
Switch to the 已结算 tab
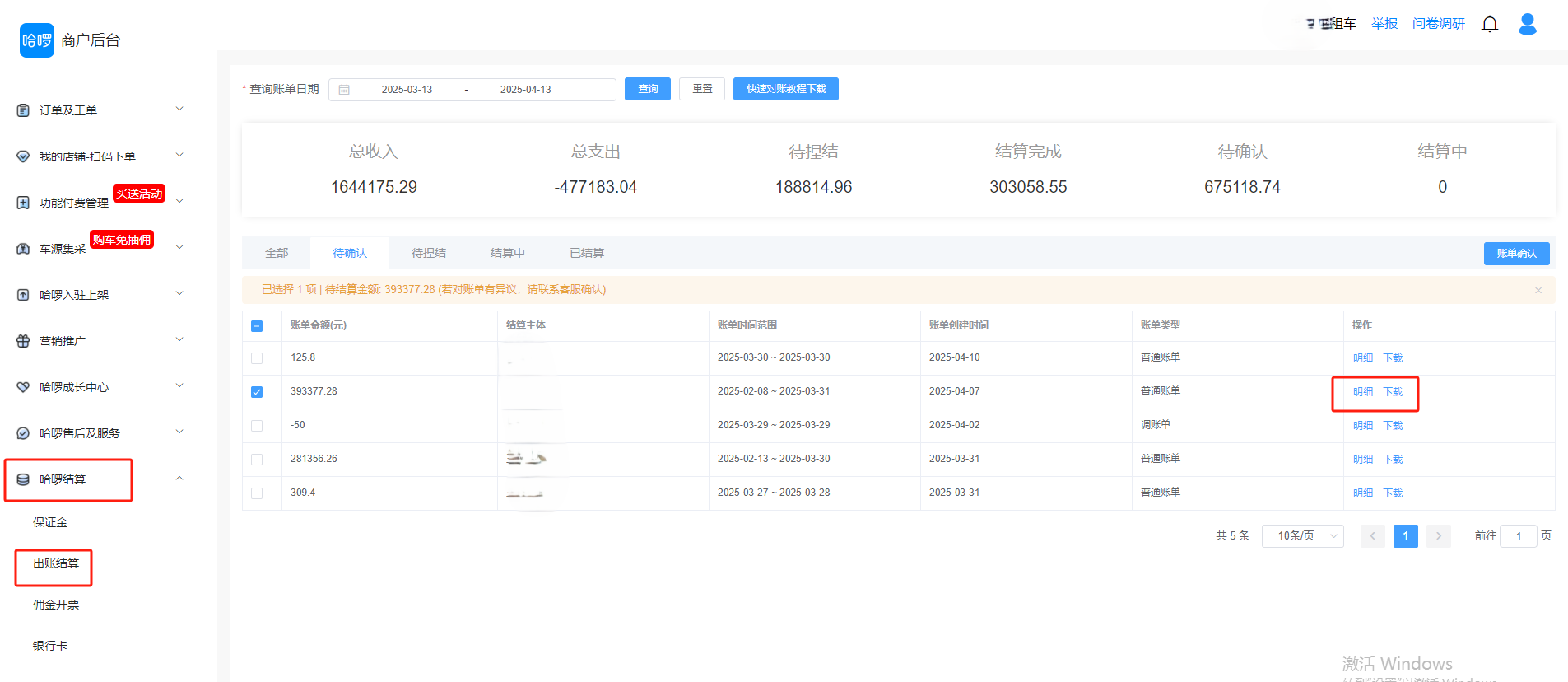click(x=586, y=253)
